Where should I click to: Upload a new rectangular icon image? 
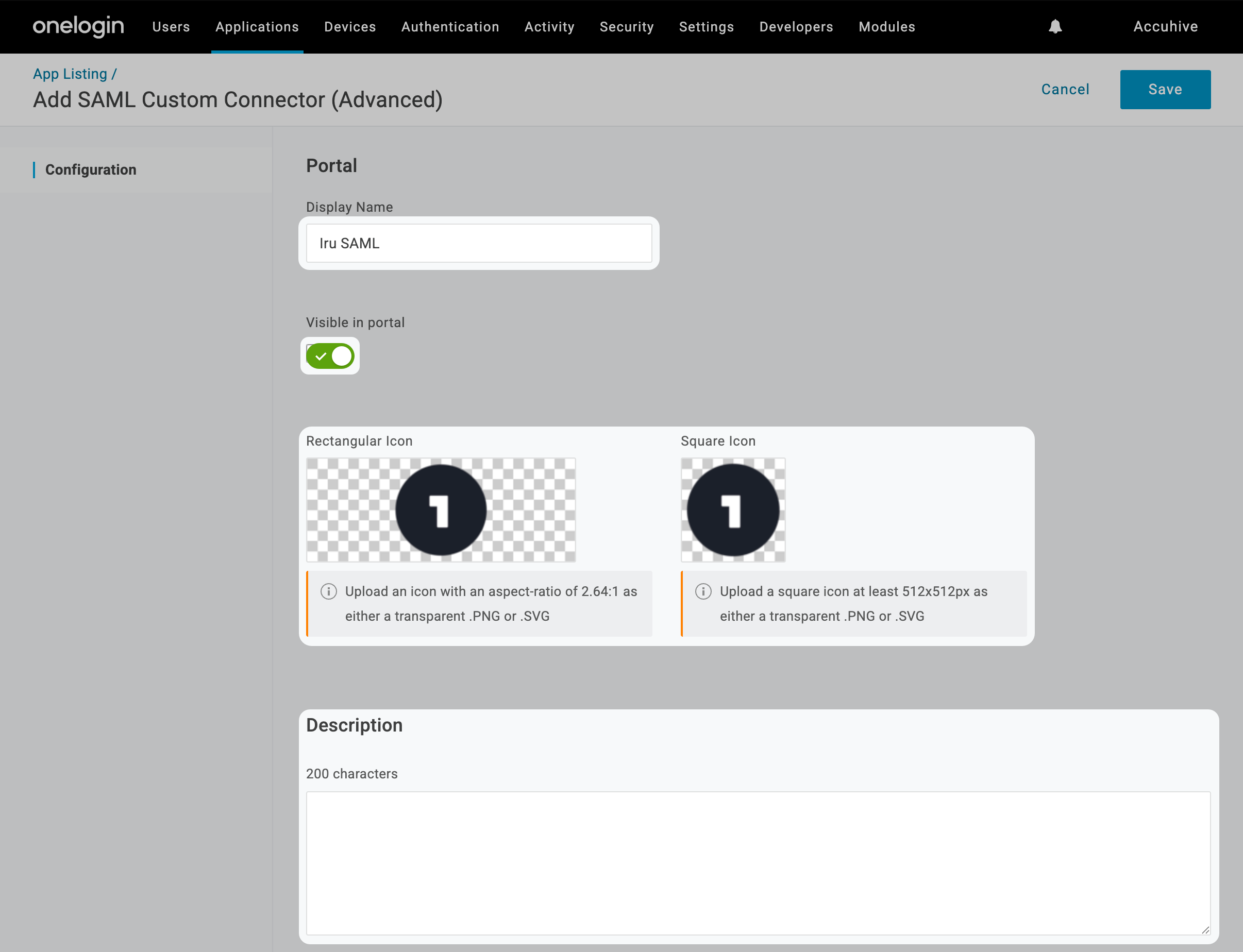[x=441, y=510]
